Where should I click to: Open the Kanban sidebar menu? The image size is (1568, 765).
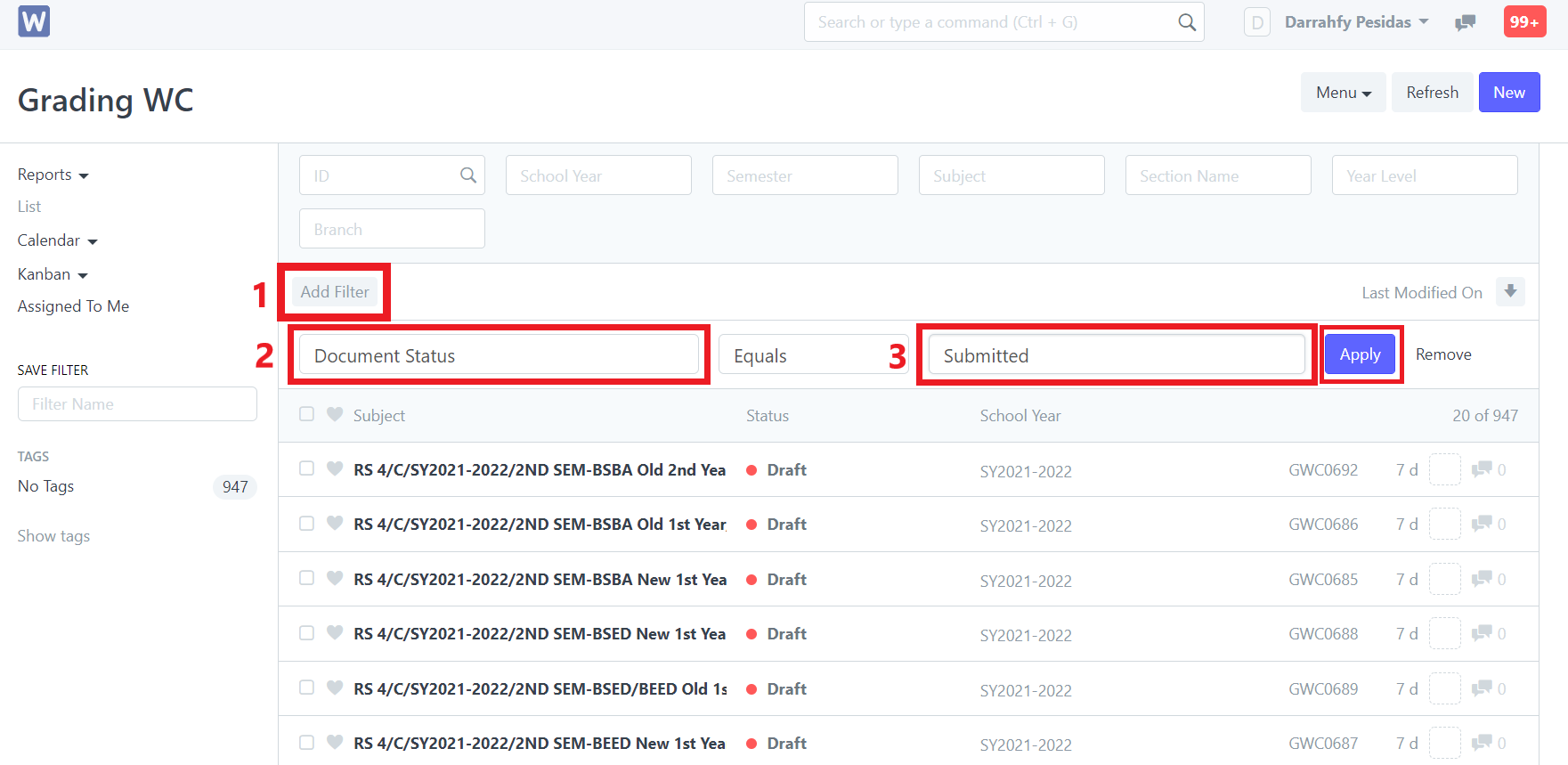(x=53, y=274)
